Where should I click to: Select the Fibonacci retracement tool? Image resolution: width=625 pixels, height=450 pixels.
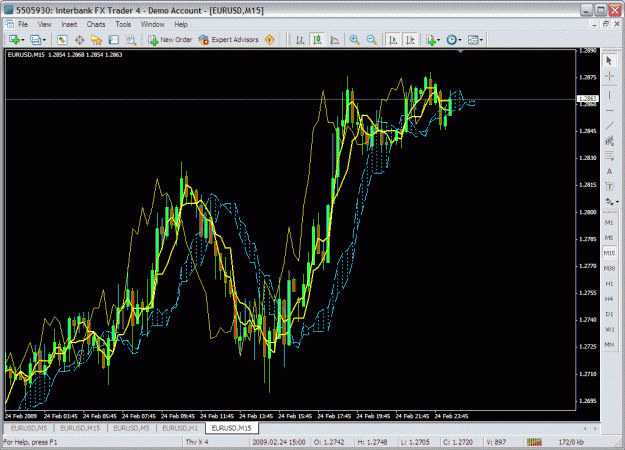[609, 156]
